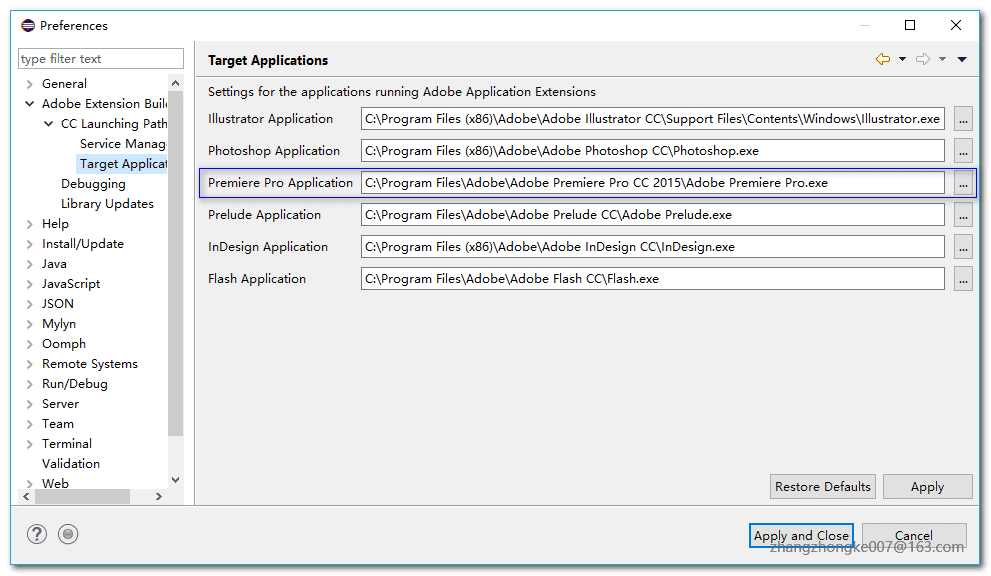Click the type filter text field

[101, 59]
